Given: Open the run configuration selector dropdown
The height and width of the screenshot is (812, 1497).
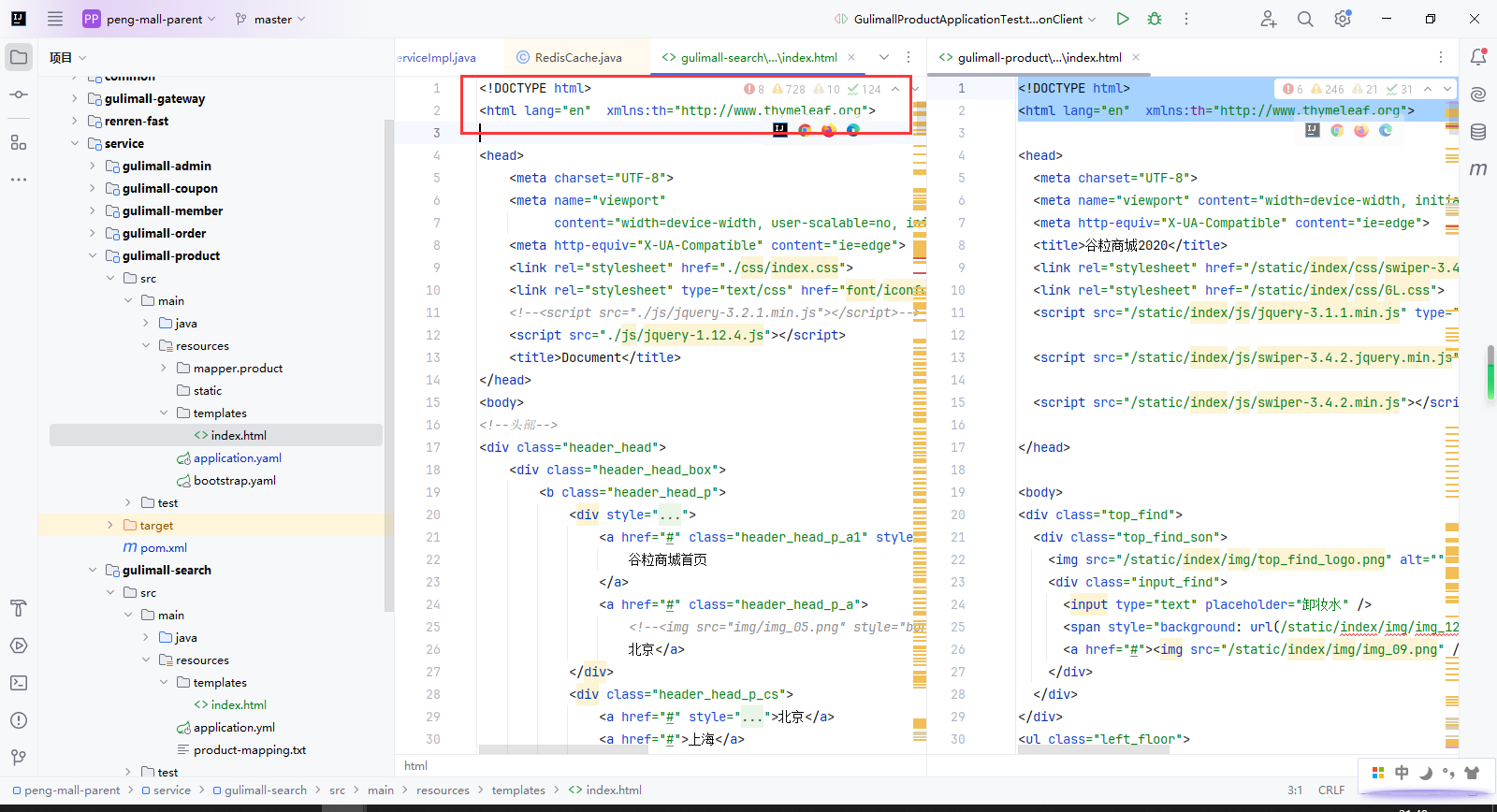Looking at the screenshot, I should click(966, 19).
